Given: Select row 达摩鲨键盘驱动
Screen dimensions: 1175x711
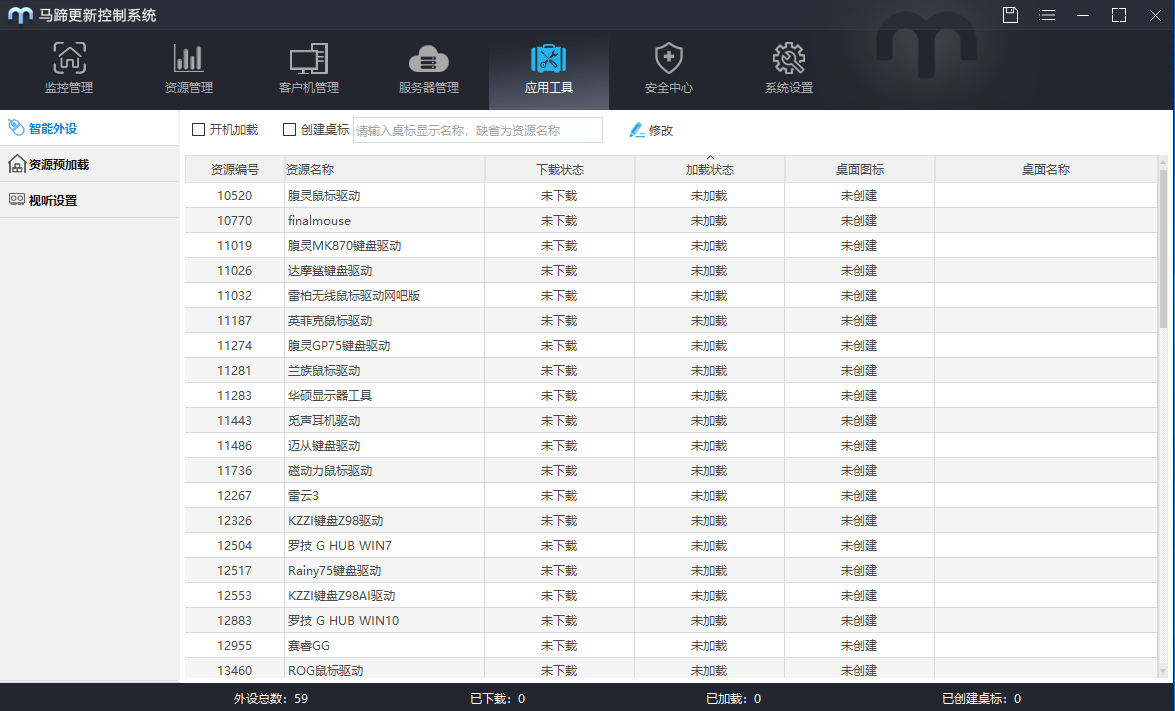Looking at the screenshot, I should point(671,270).
